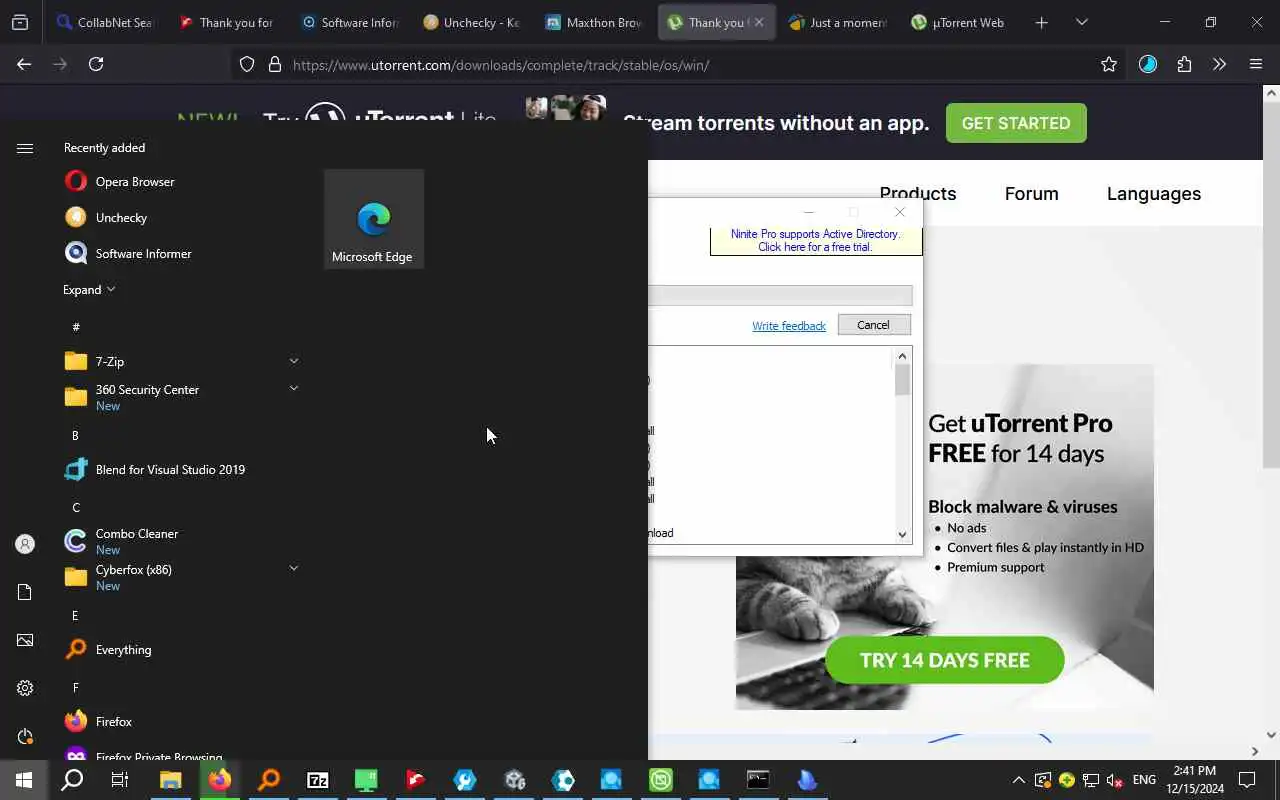Click the GET STARTED button

(x=1016, y=123)
